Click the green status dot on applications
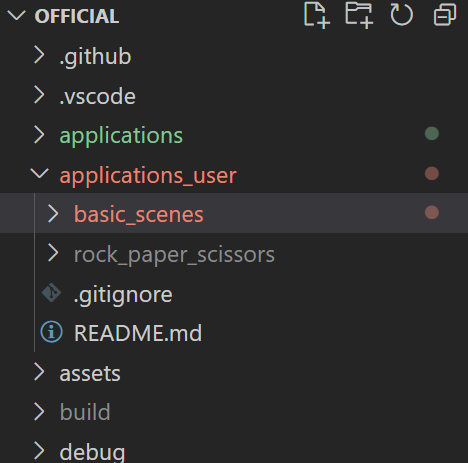This screenshot has height=463, width=468. (x=432, y=134)
